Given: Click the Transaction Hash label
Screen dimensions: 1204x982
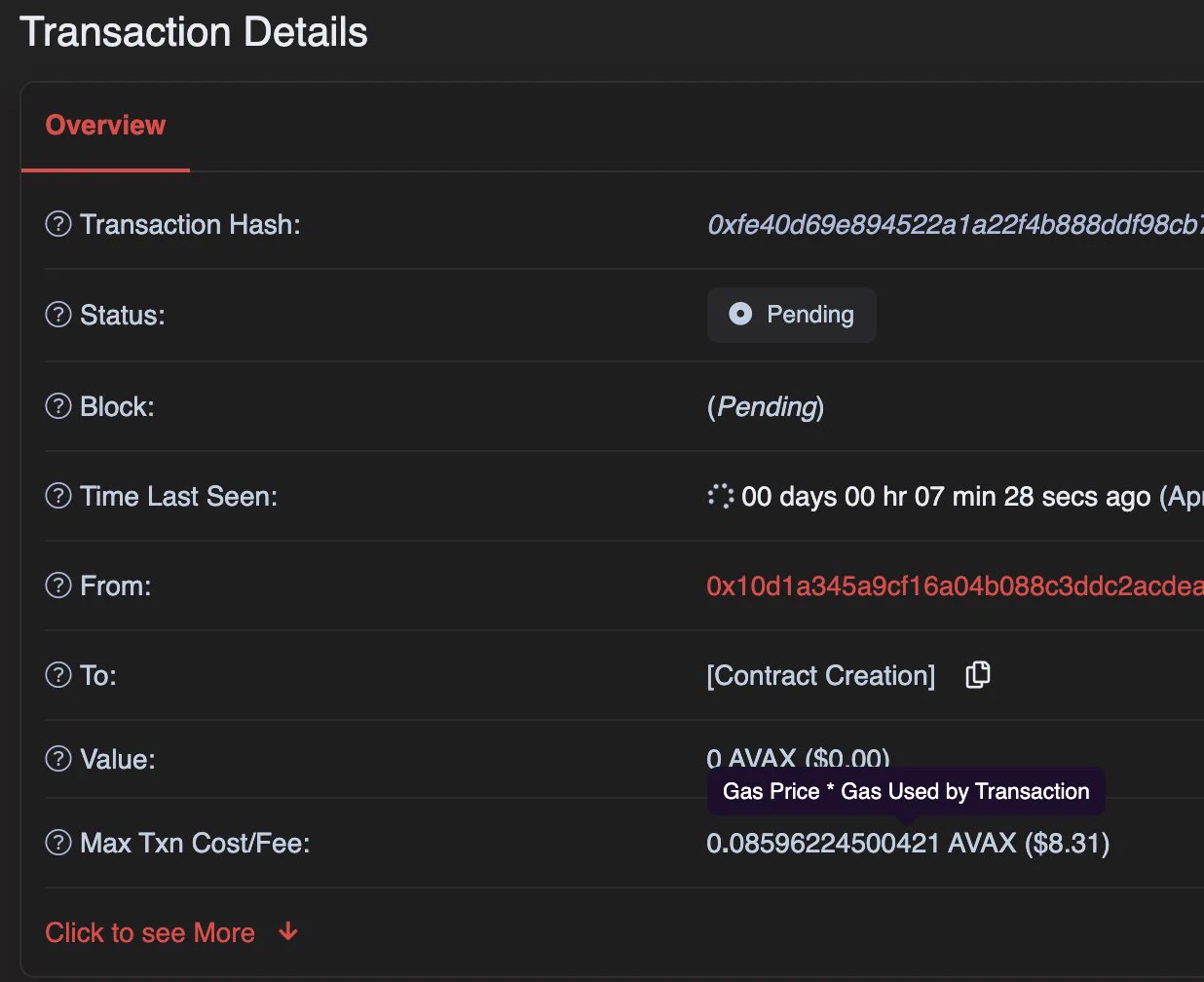Looking at the screenshot, I should (190, 224).
